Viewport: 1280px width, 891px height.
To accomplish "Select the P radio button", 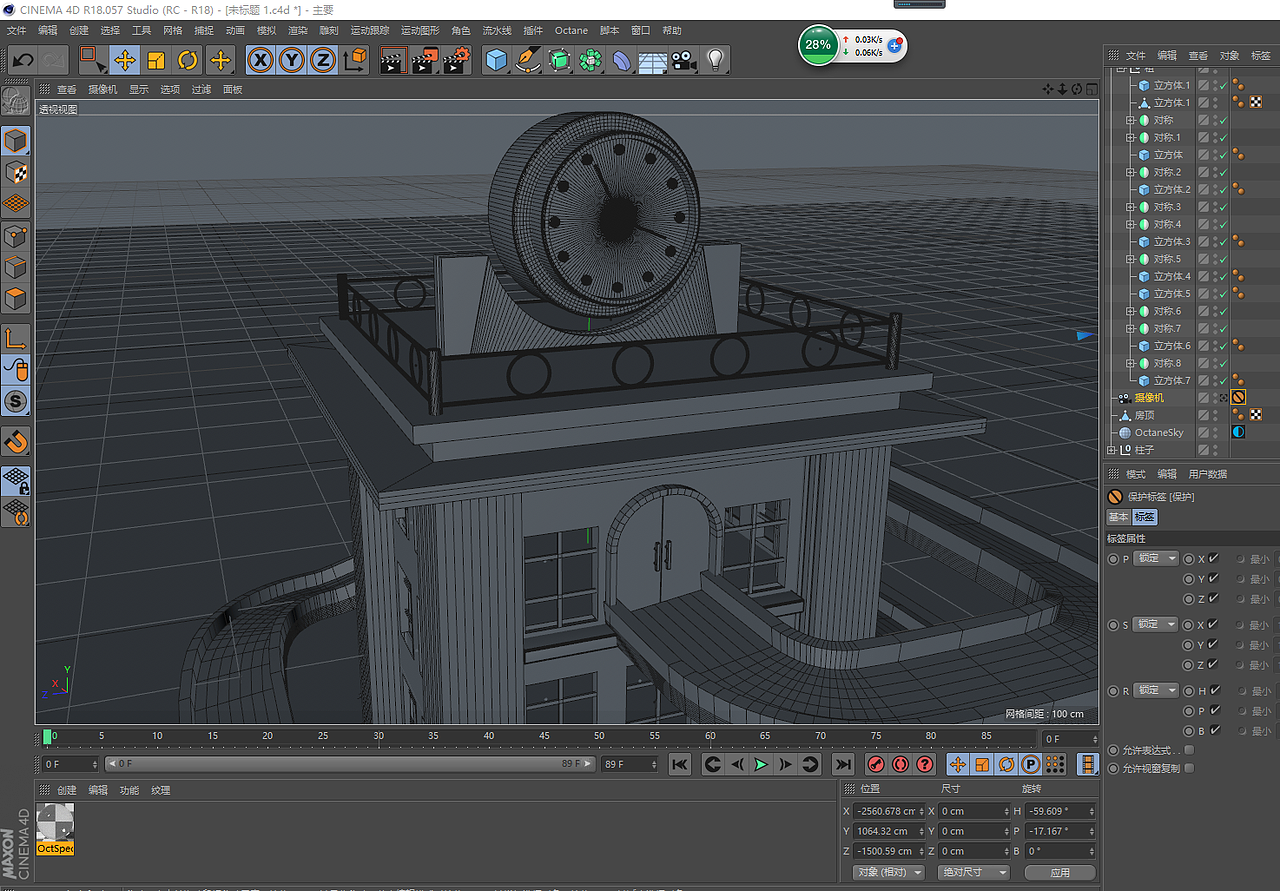I will (1113, 559).
